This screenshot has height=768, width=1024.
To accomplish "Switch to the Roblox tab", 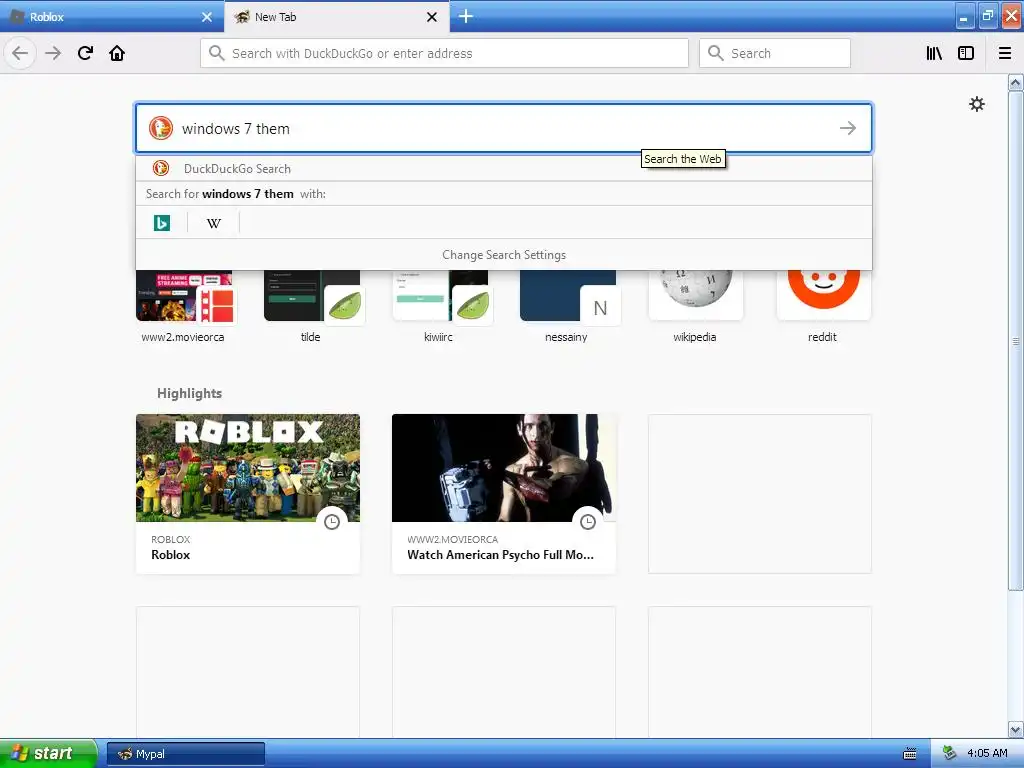I will [111, 17].
